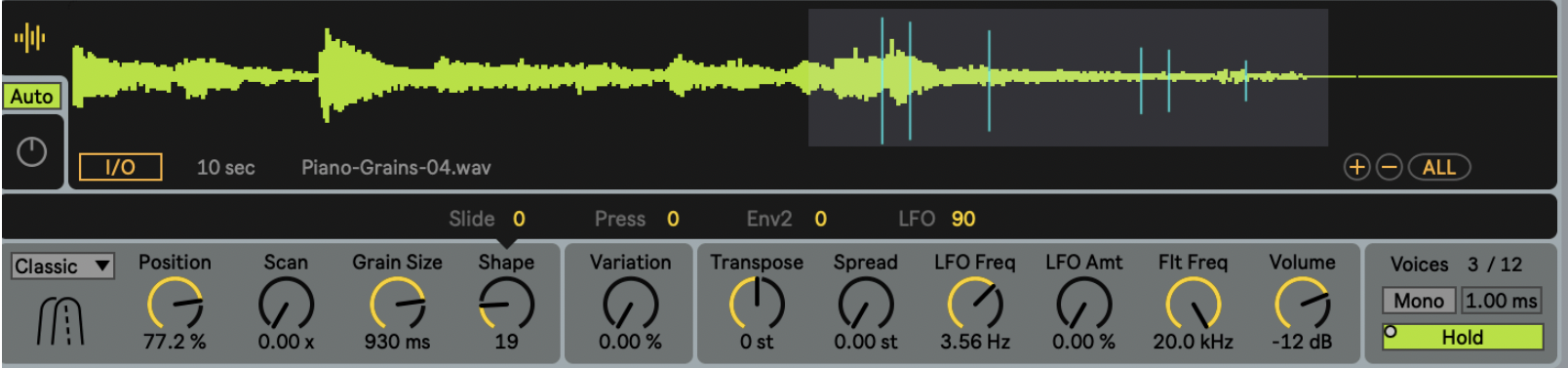Select the LFO modulation slot
This screenshot has width=1568, height=369.
pyautogui.click(x=937, y=219)
